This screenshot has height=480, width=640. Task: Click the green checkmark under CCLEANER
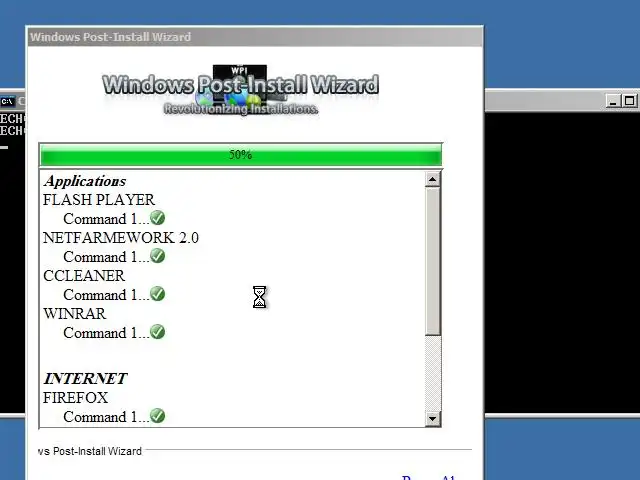(158, 294)
